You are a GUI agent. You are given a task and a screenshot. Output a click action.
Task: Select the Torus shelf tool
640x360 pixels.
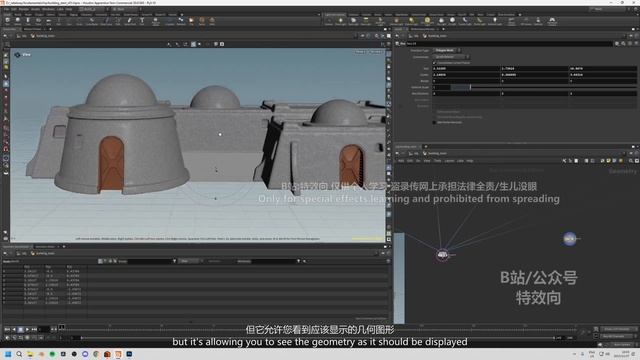(x=38, y=21)
